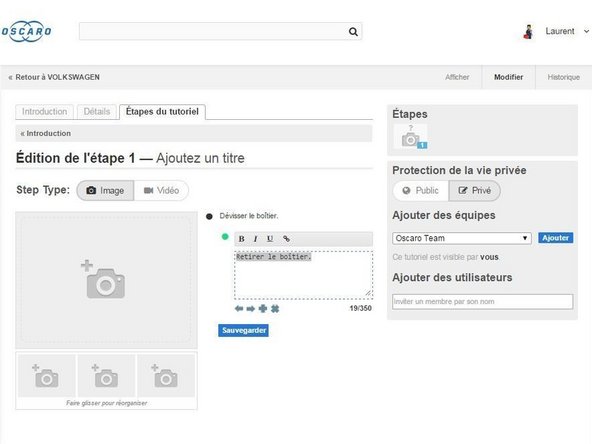Image resolution: width=592 pixels, height=444 pixels.
Task: Open the Introduction tab
Action: click(45, 112)
